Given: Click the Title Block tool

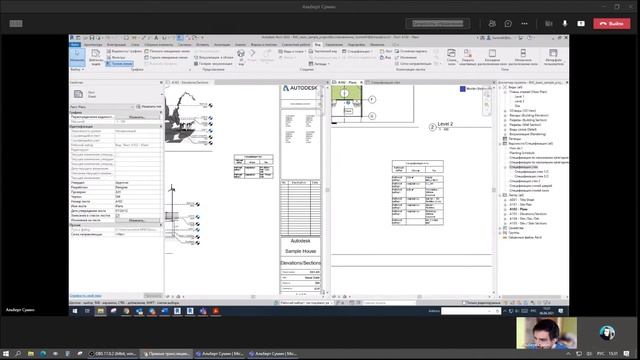Looking at the screenshot, I should click(411, 51).
